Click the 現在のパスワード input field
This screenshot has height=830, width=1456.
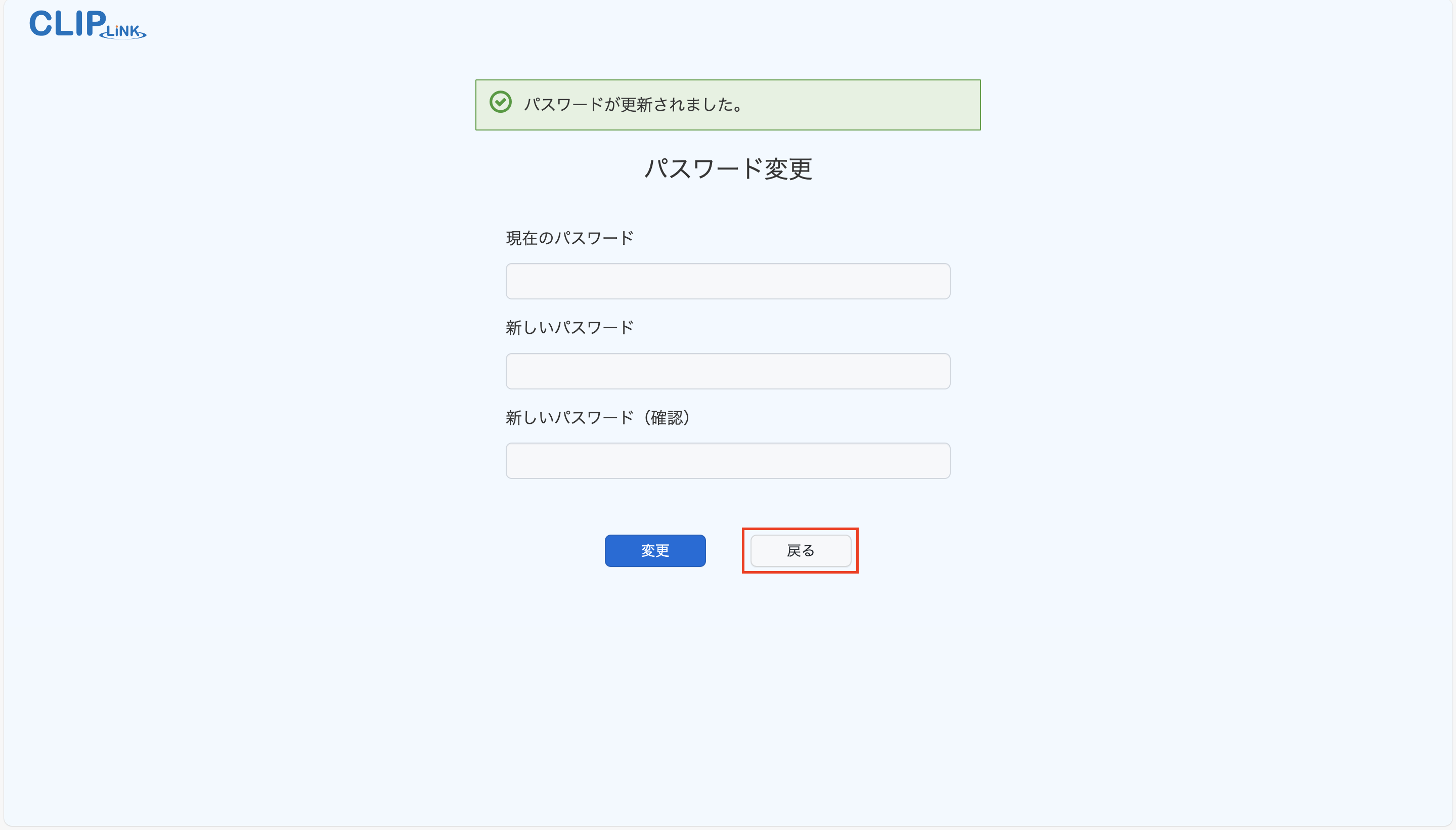click(727, 281)
